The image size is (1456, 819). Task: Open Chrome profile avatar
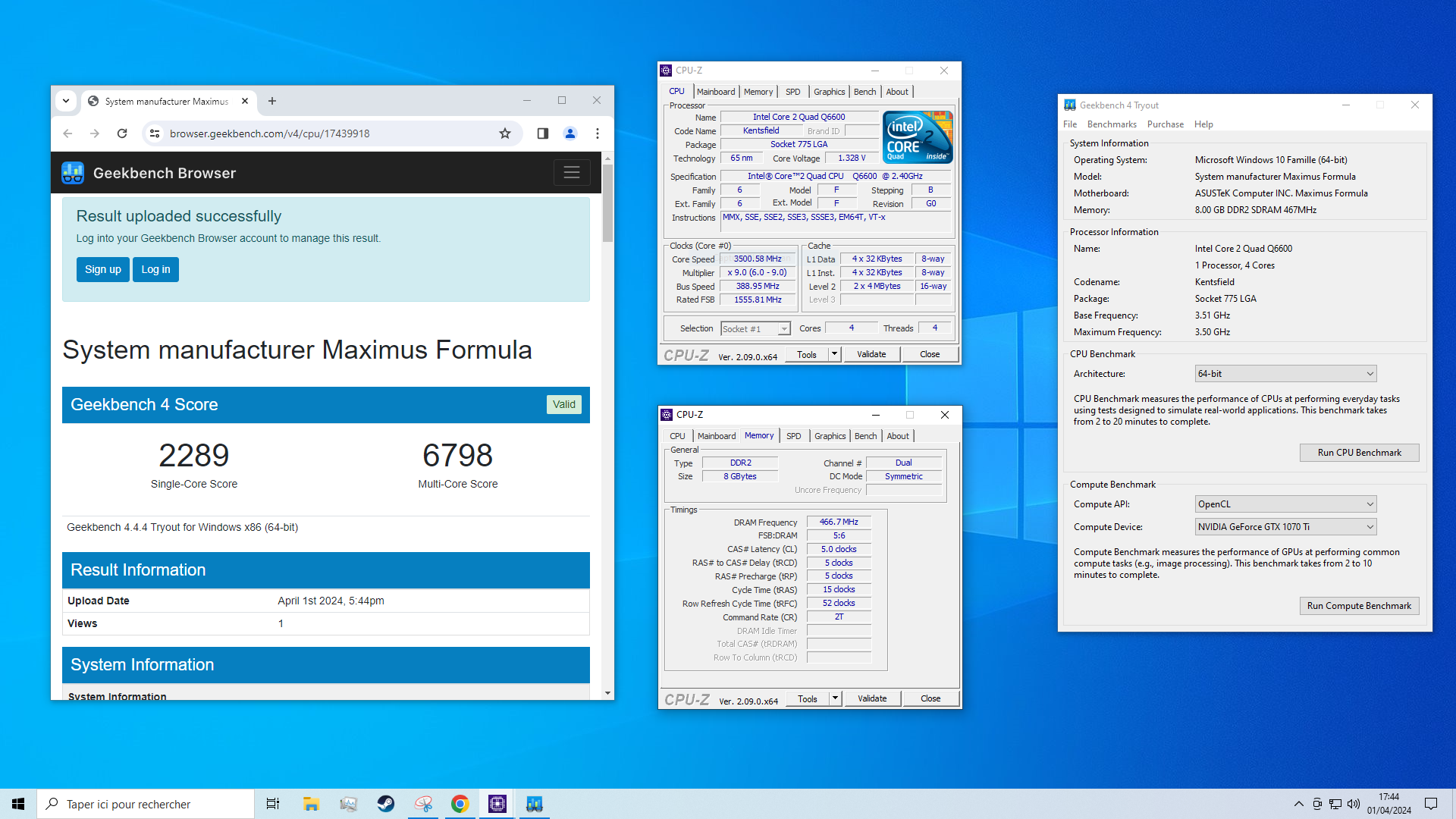point(570,133)
